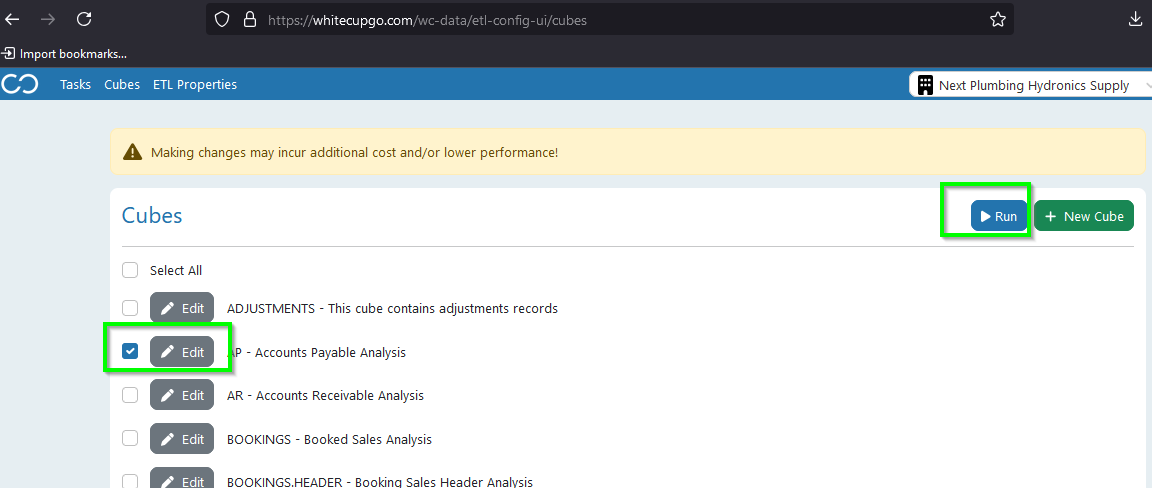The width and height of the screenshot is (1152, 488).
Task: Open the ETL Properties menu item
Action: [195, 85]
